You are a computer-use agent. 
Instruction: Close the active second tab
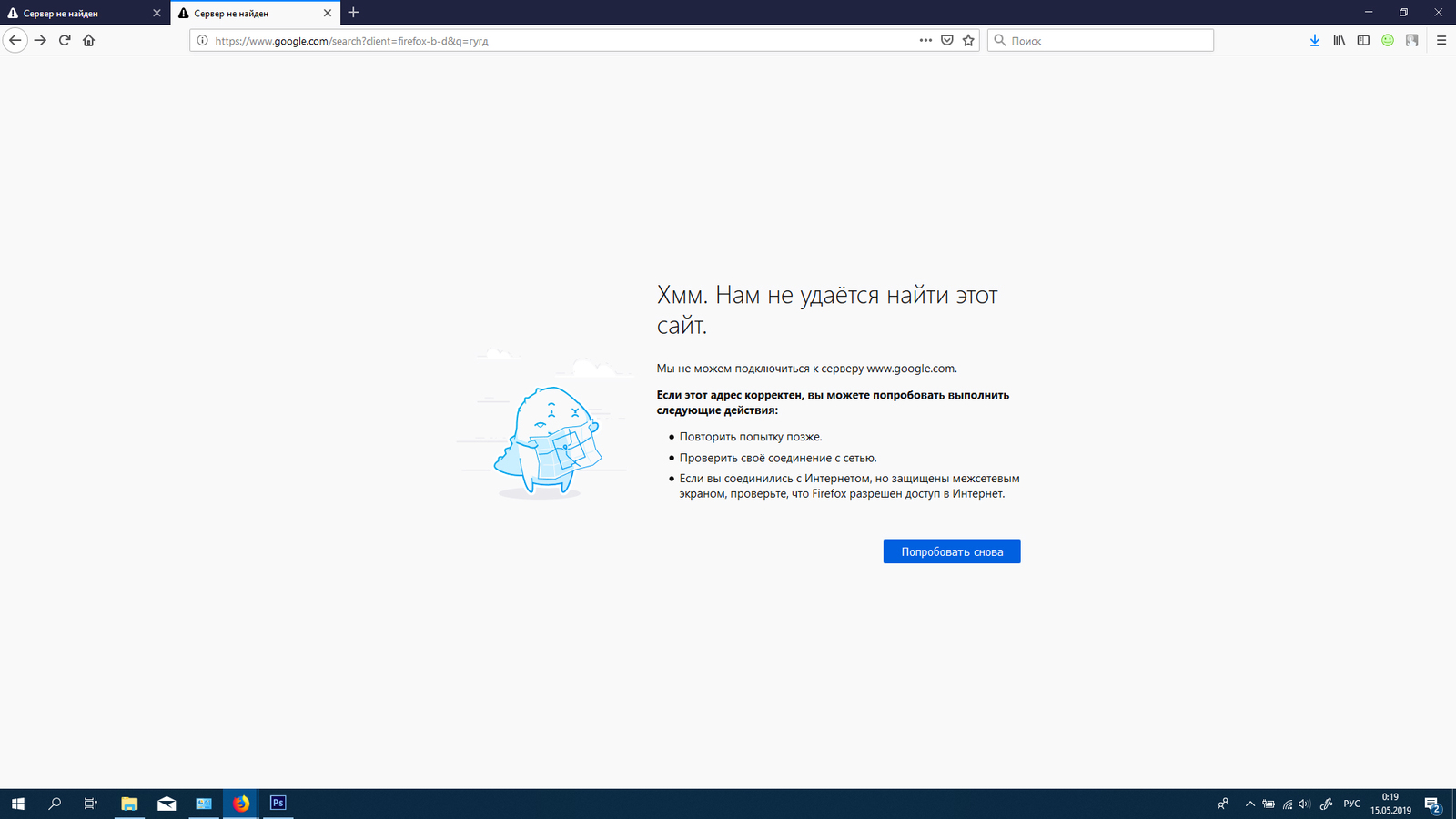[328, 13]
